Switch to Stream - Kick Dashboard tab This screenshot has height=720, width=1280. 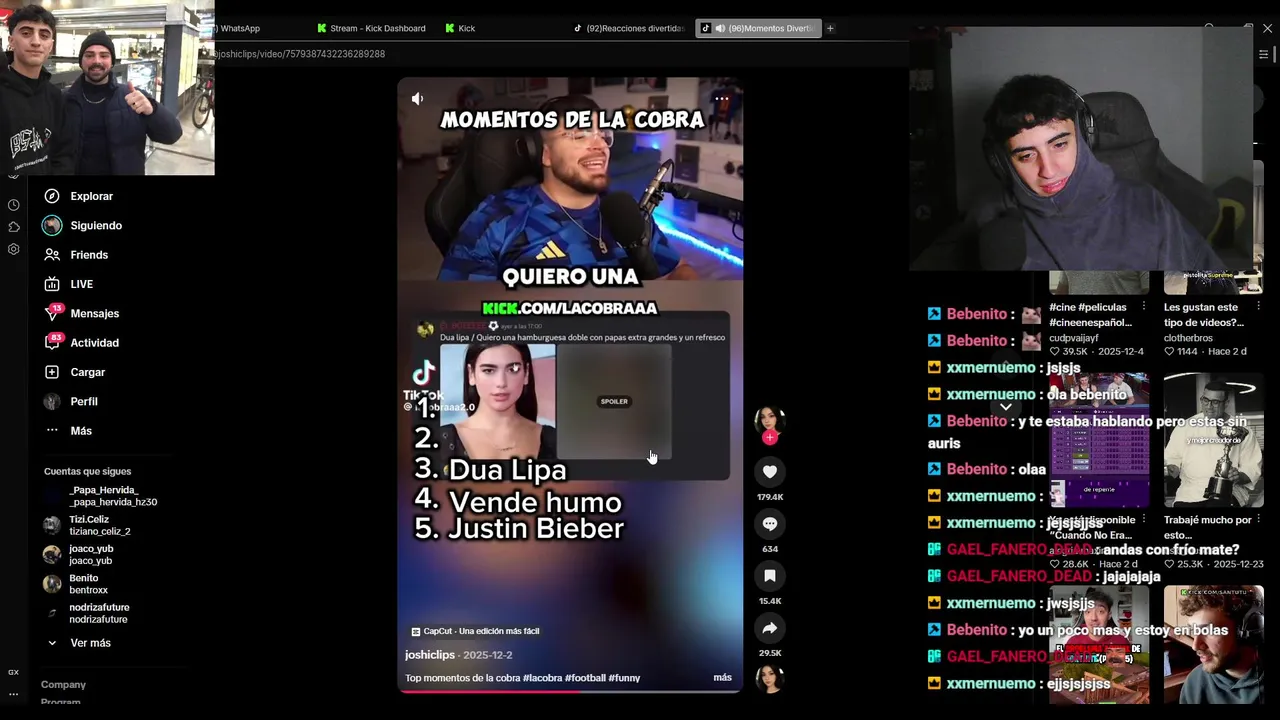pyautogui.click(x=372, y=28)
